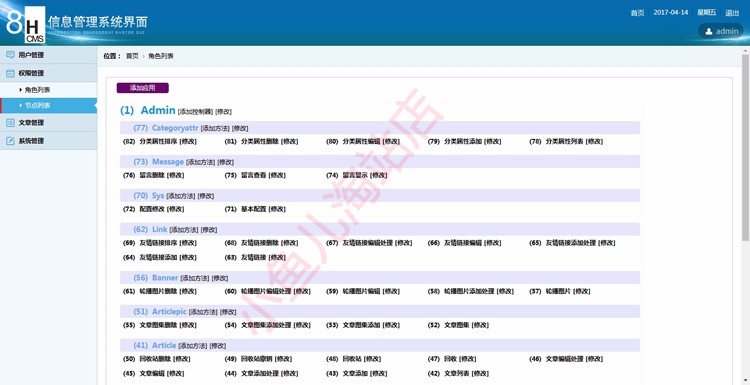750x385 pixels.
Task: Click 修改 for 友情链接删除 (68)
Action: click(x=289, y=243)
